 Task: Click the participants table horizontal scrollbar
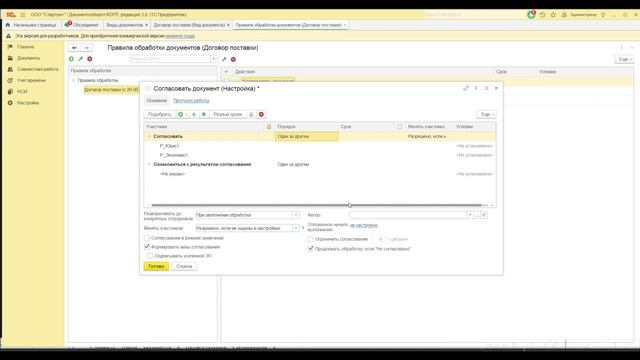click(317, 205)
